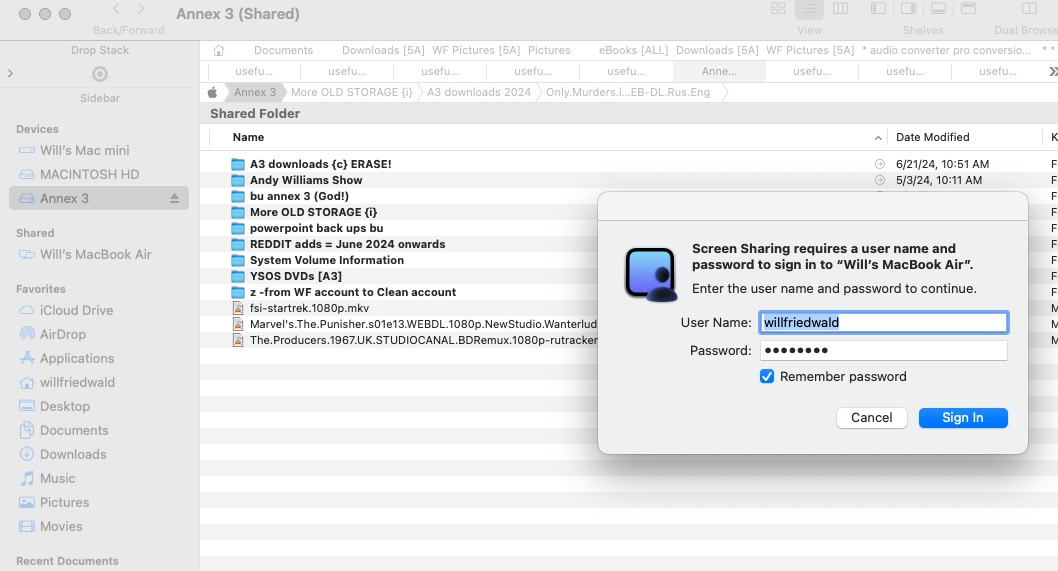Select the bu annex 3 (God!) folder

pyautogui.click(x=299, y=196)
